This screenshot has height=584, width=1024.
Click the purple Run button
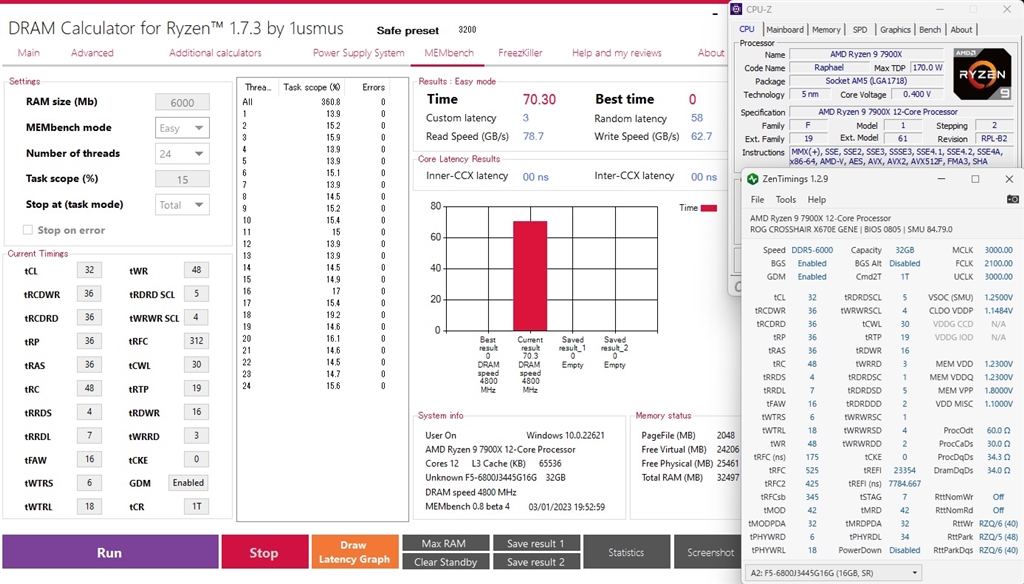coord(110,552)
